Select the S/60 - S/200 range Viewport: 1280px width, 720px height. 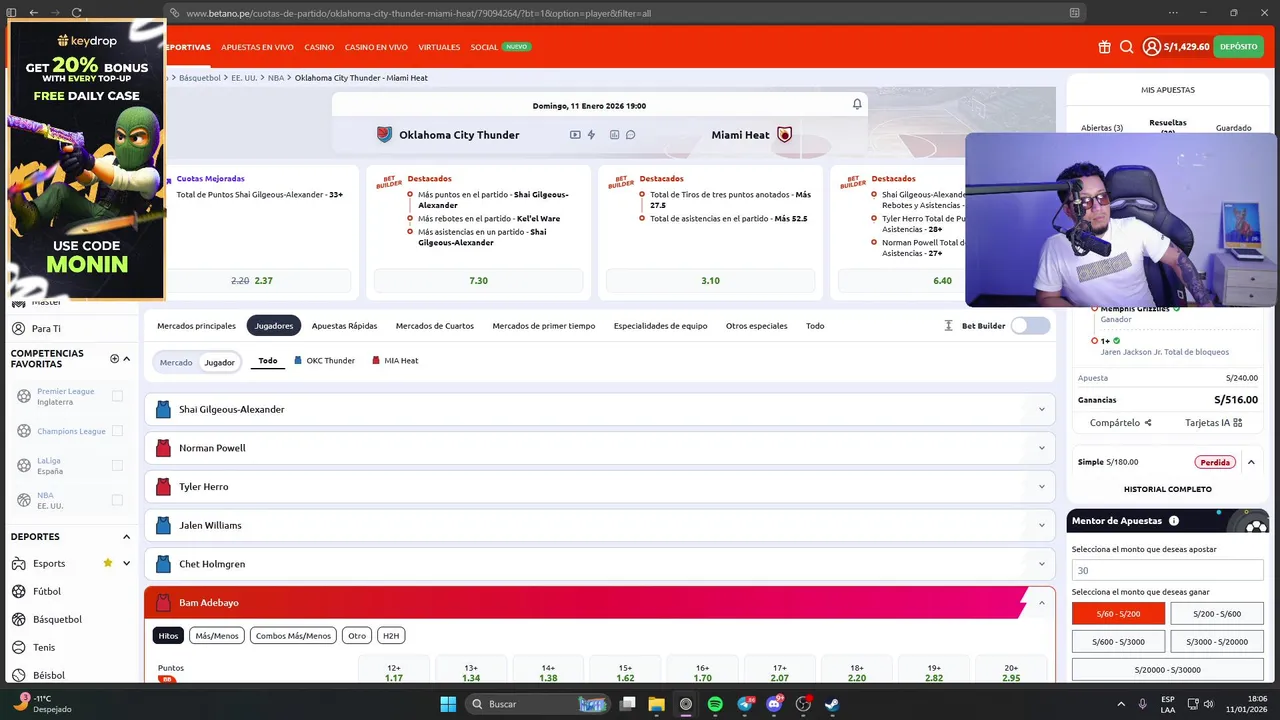point(1118,614)
